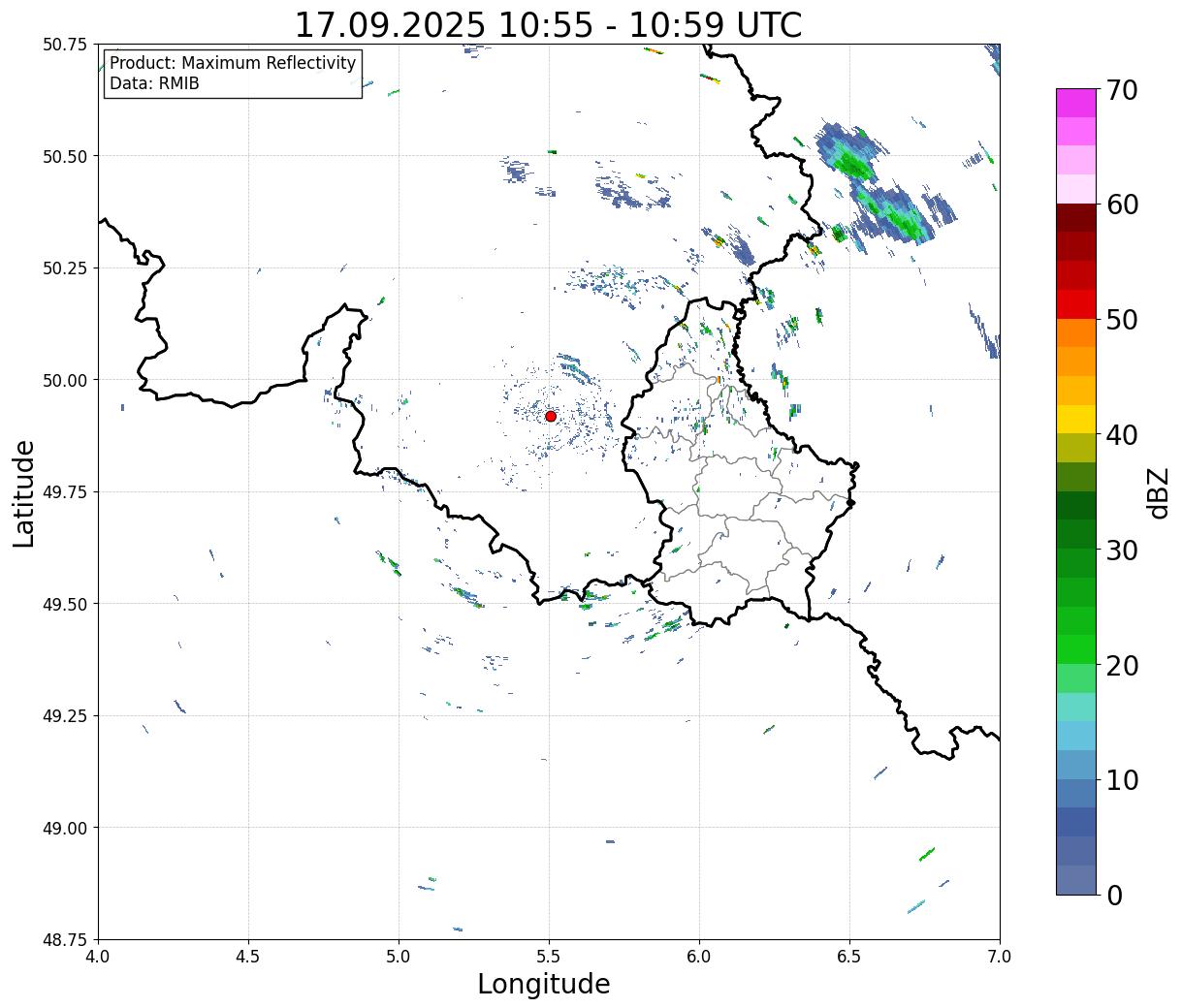Click the 'Data: RMIB' text
This screenshot has height=1008, width=1182.
pos(154,84)
